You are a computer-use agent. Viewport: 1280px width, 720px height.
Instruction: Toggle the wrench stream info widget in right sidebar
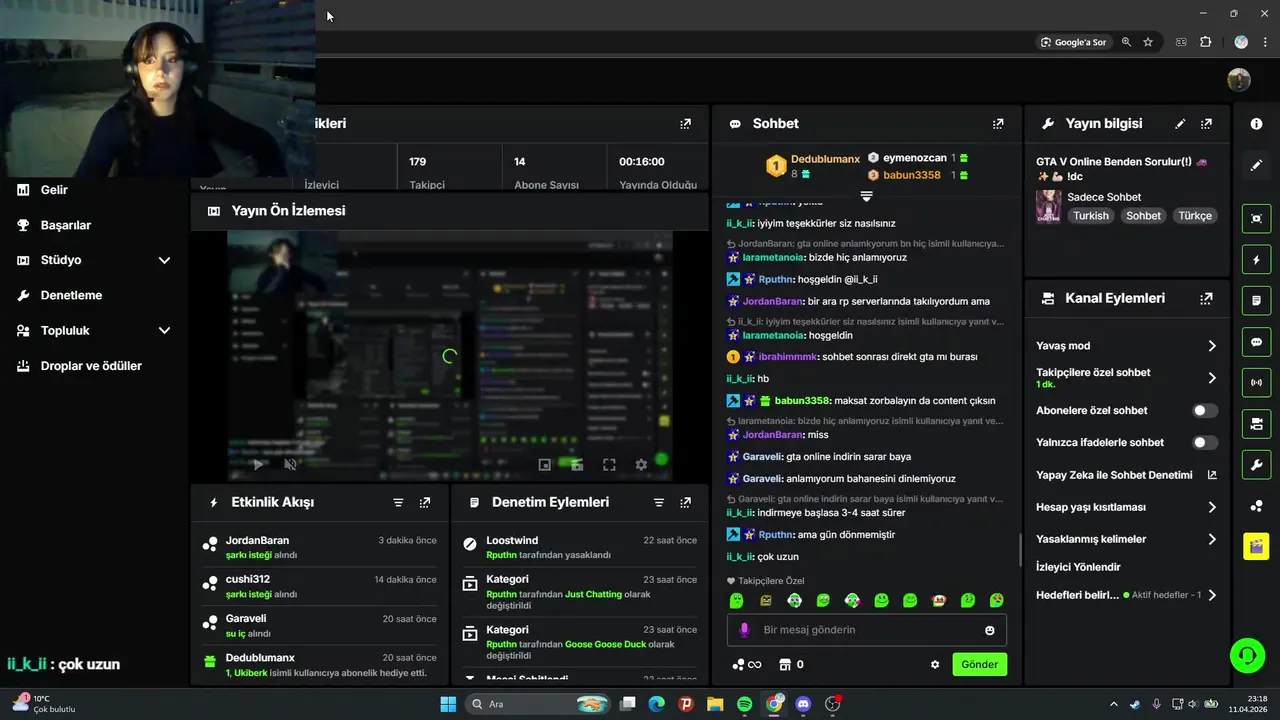(1256, 465)
